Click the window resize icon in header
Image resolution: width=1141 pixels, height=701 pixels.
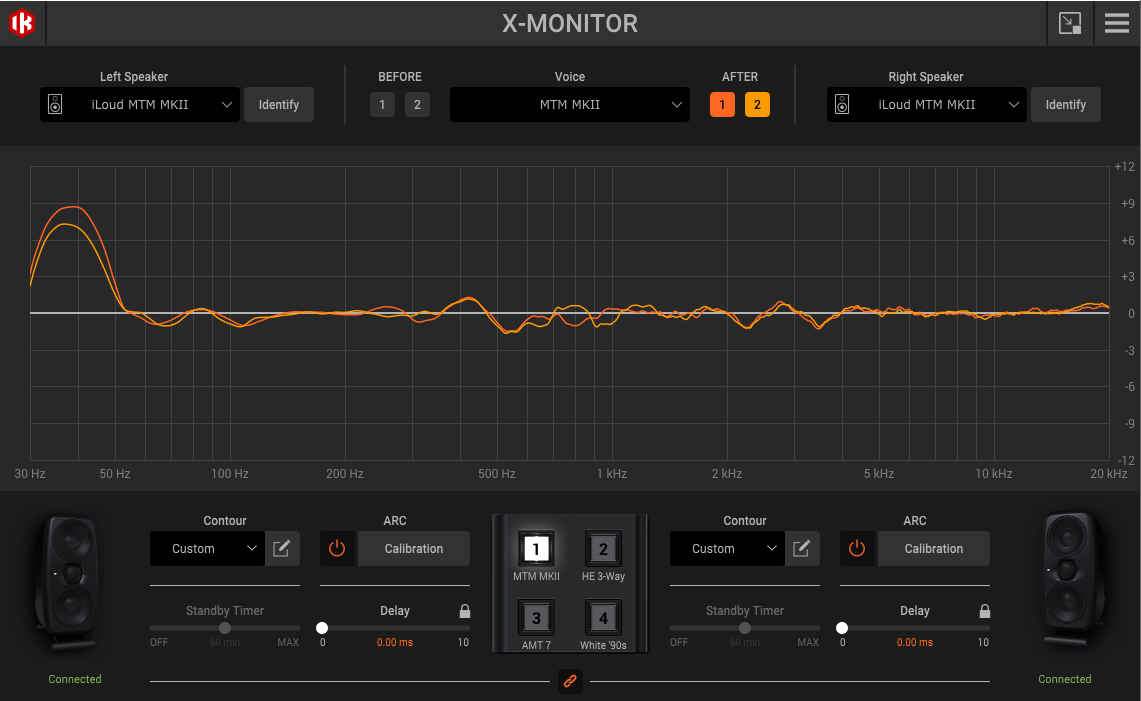pos(1070,23)
